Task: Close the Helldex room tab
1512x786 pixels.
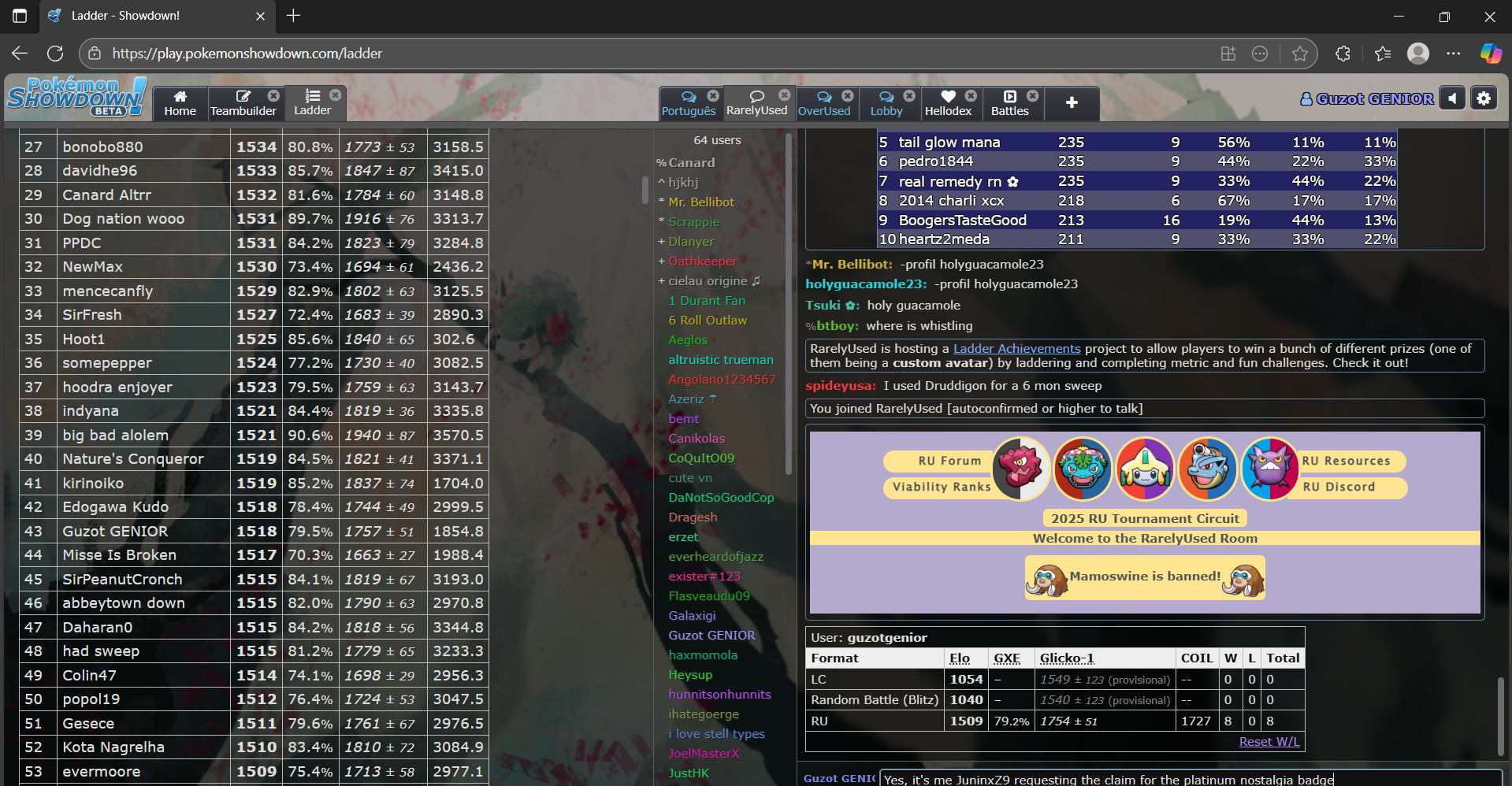Action: tap(971, 95)
